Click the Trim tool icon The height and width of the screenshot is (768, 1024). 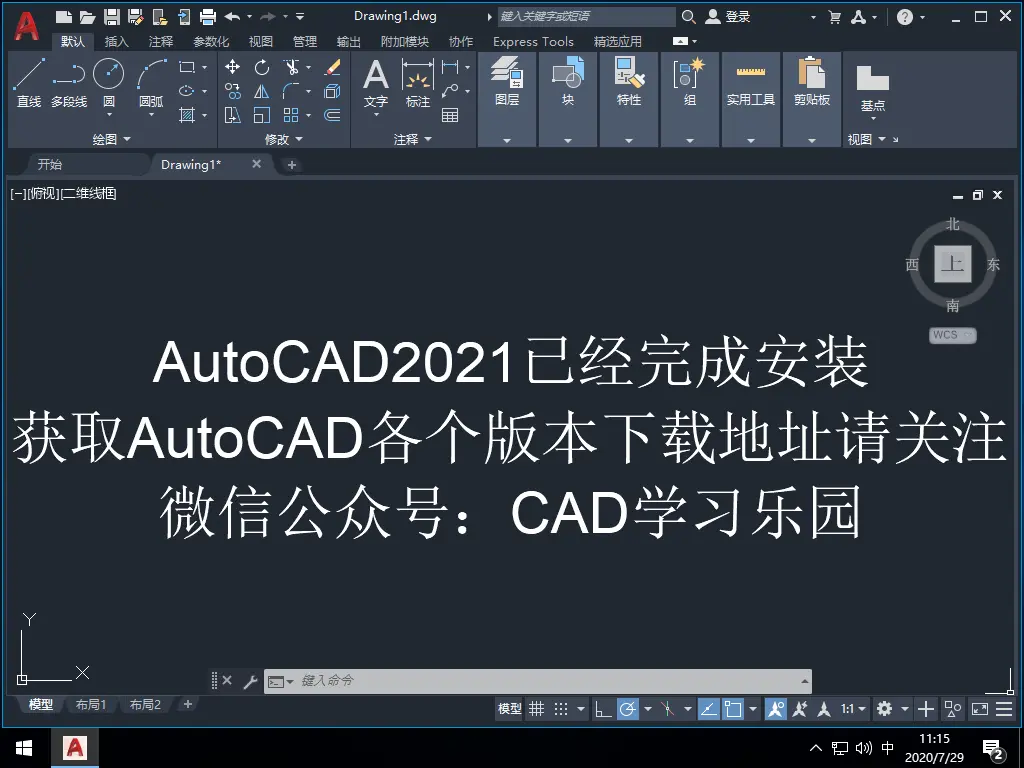point(291,67)
